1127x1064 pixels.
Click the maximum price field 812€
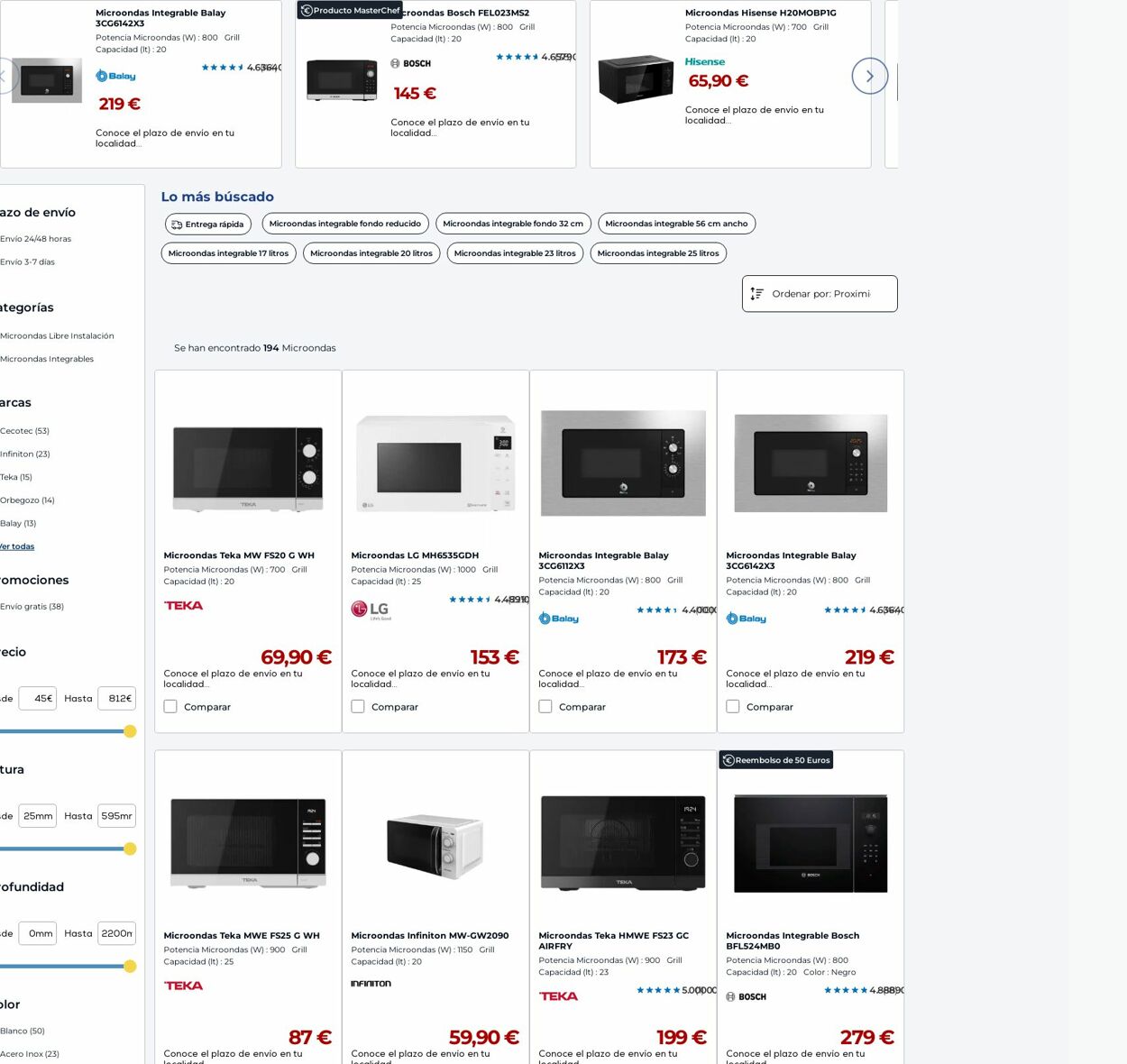click(116, 698)
